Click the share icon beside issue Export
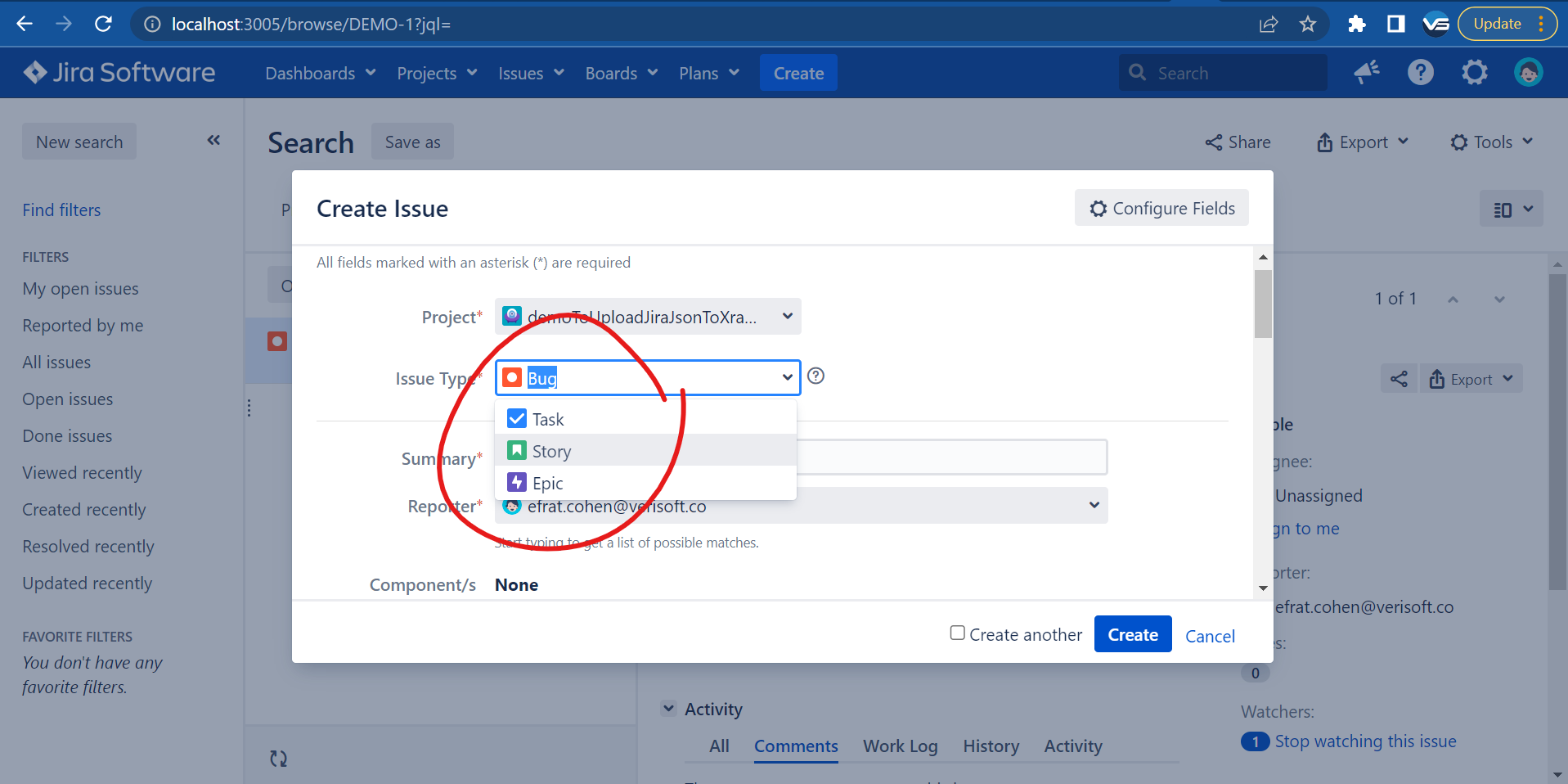The height and width of the screenshot is (784, 1568). click(x=1400, y=379)
